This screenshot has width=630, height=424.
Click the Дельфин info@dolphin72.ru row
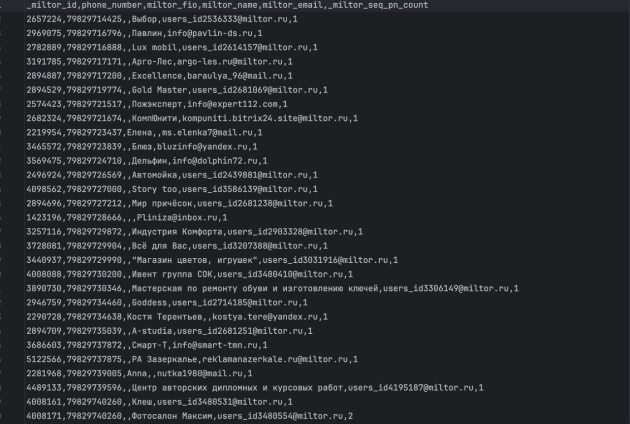pos(147,161)
